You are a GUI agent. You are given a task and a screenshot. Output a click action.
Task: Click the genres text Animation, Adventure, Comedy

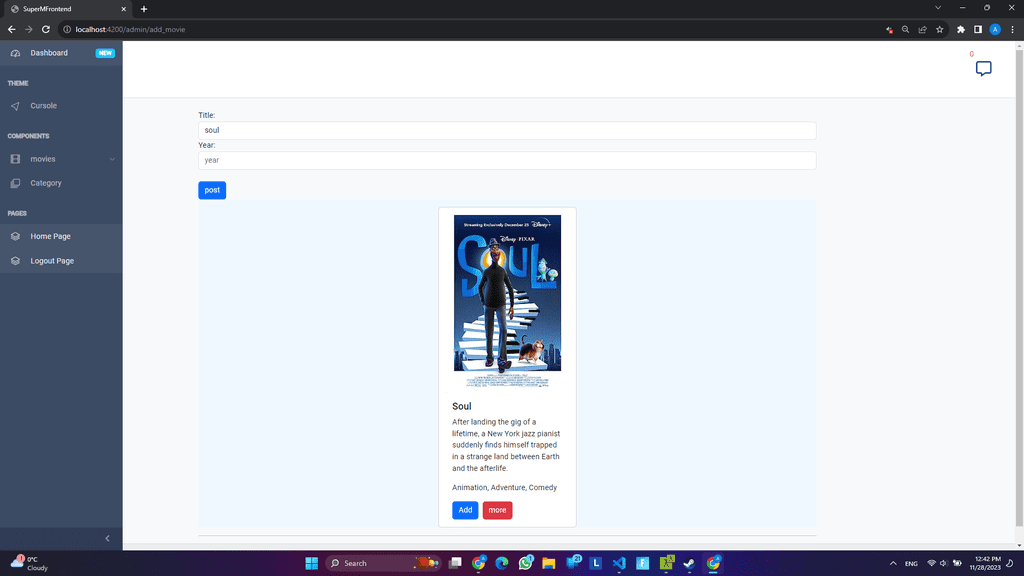[x=504, y=488]
